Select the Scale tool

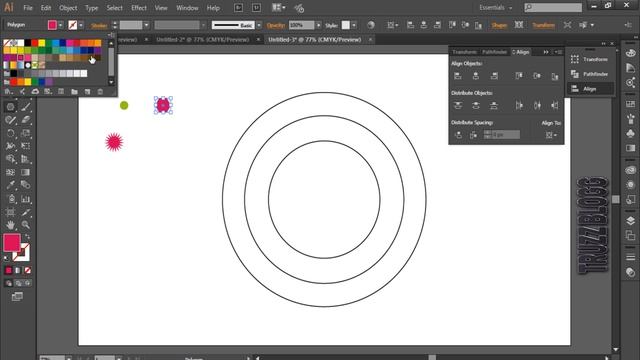26,133
